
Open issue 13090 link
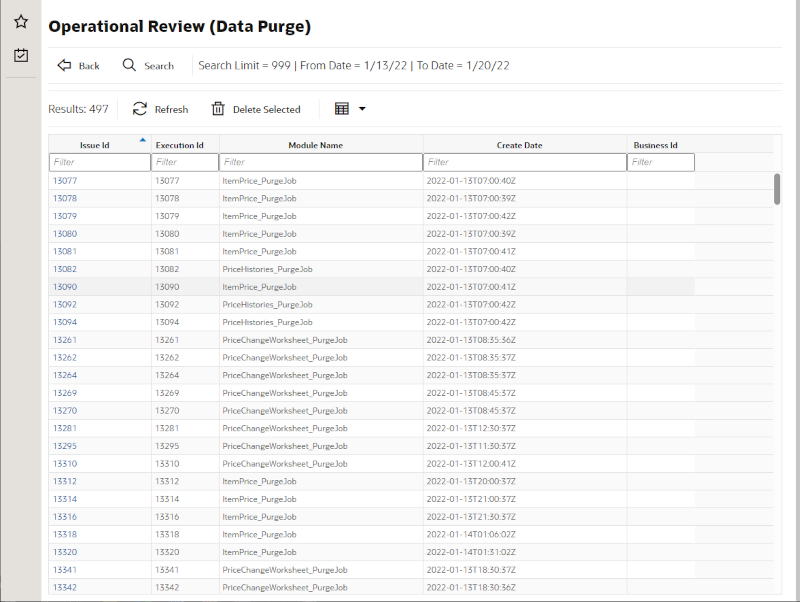pyautogui.click(x=65, y=287)
